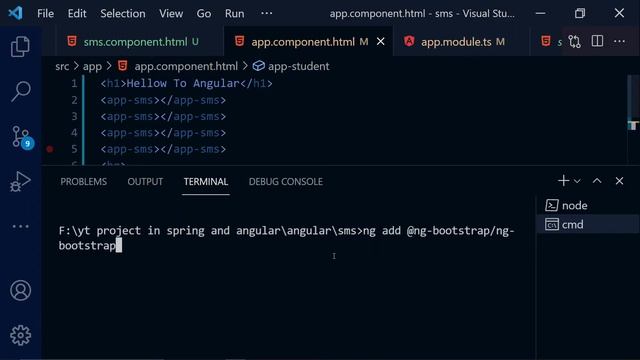Click the app-sms tag on line 4
The image size is (640, 360).
coord(163,133)
